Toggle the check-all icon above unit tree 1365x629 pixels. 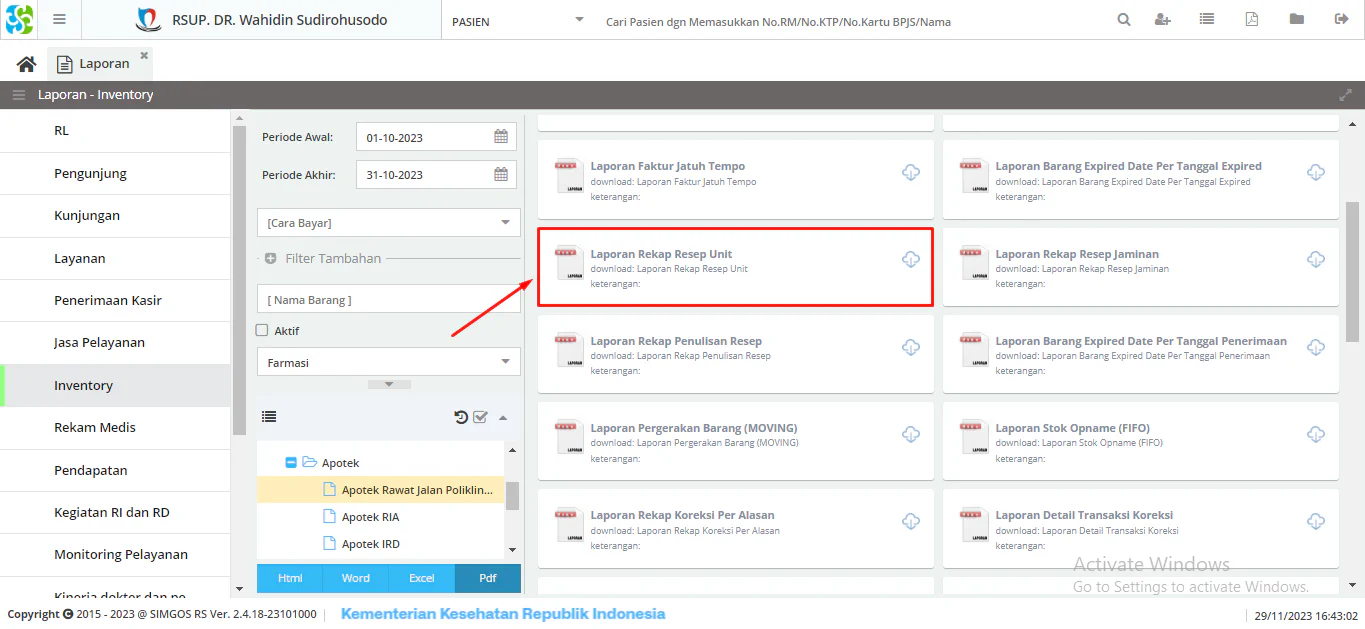[480, 417]
